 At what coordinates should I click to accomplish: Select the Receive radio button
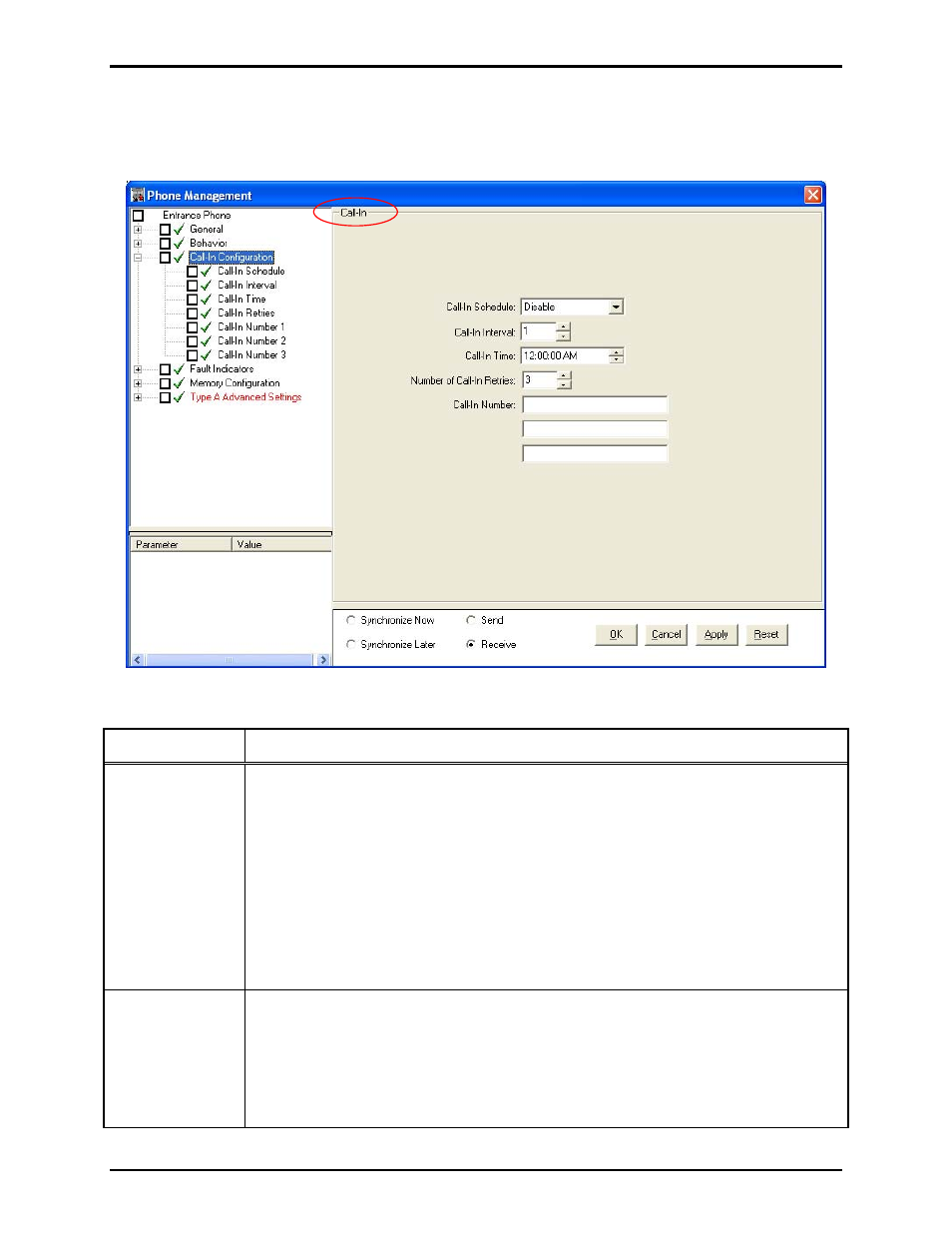[x=471, y=645]
